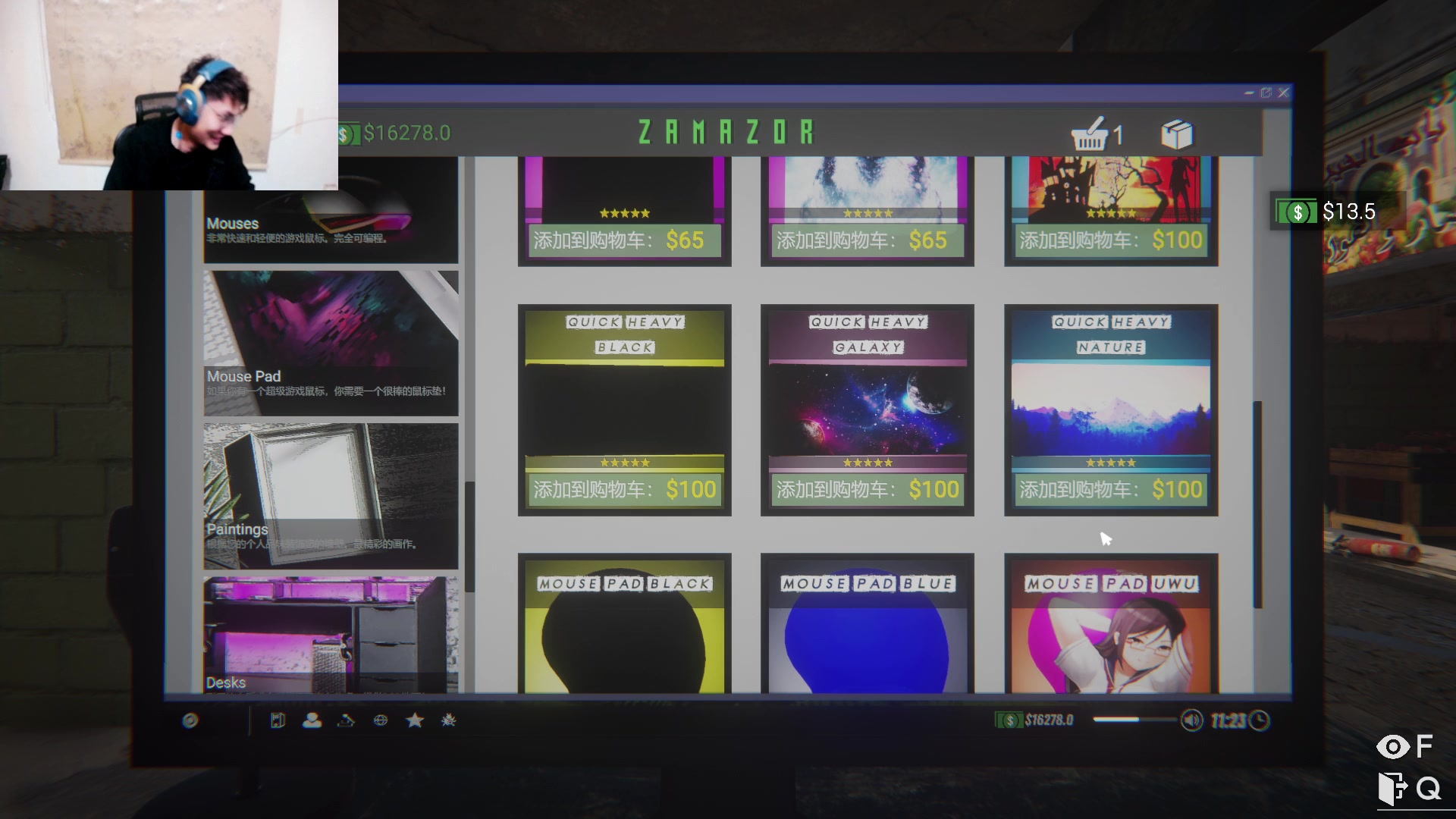The height and width of the screenshot is (819, 1456).
Task: Add Quick Heavy Black to cart
Action: 624,489
